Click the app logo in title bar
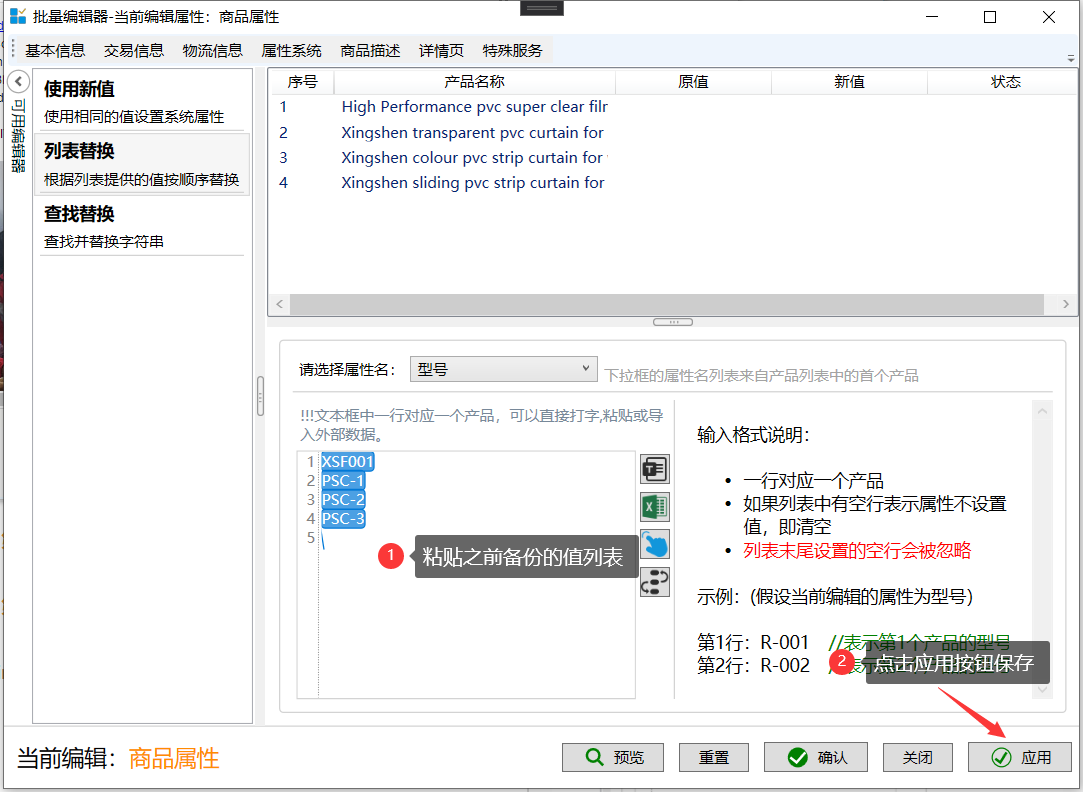1083x792 pixels. pos(18,17)
